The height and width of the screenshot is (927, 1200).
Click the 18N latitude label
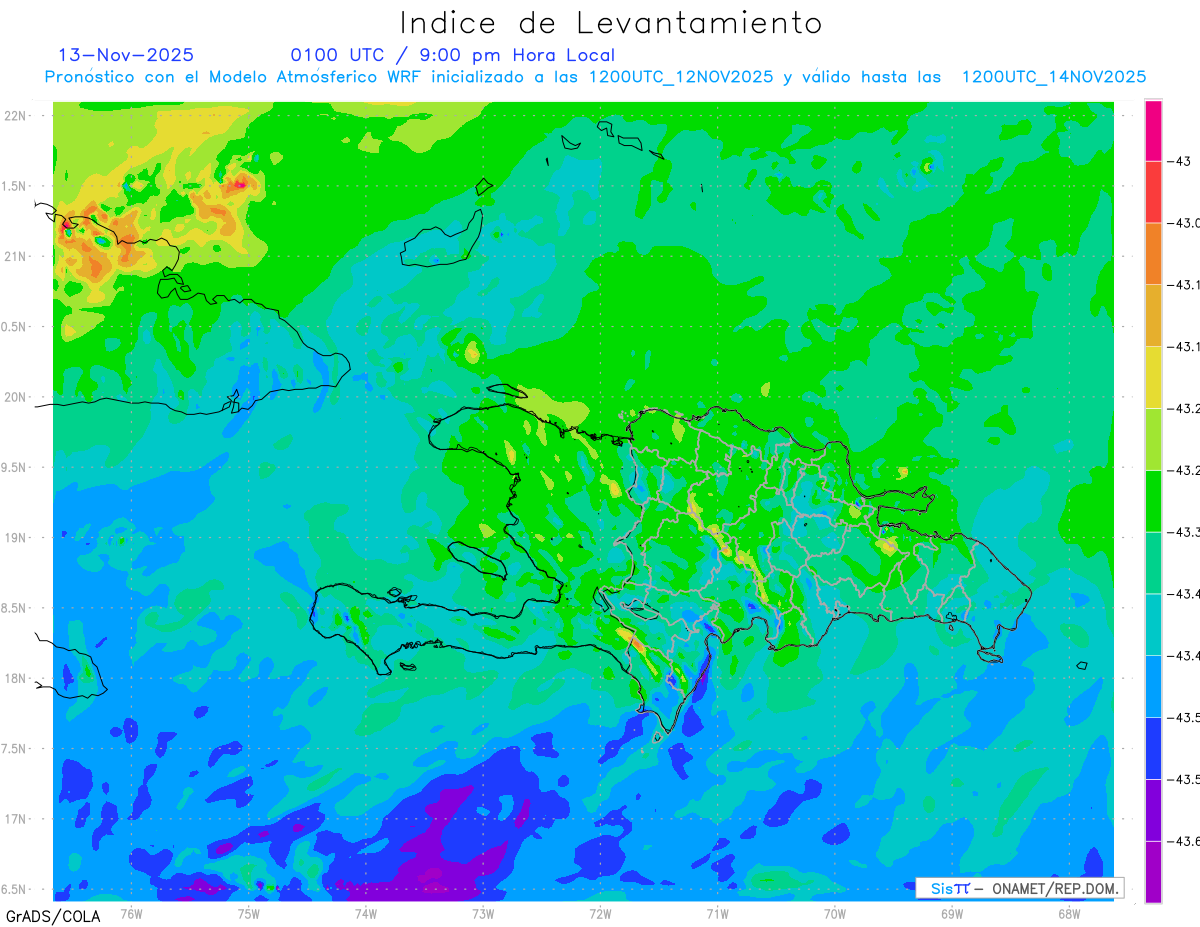(15, 679)
